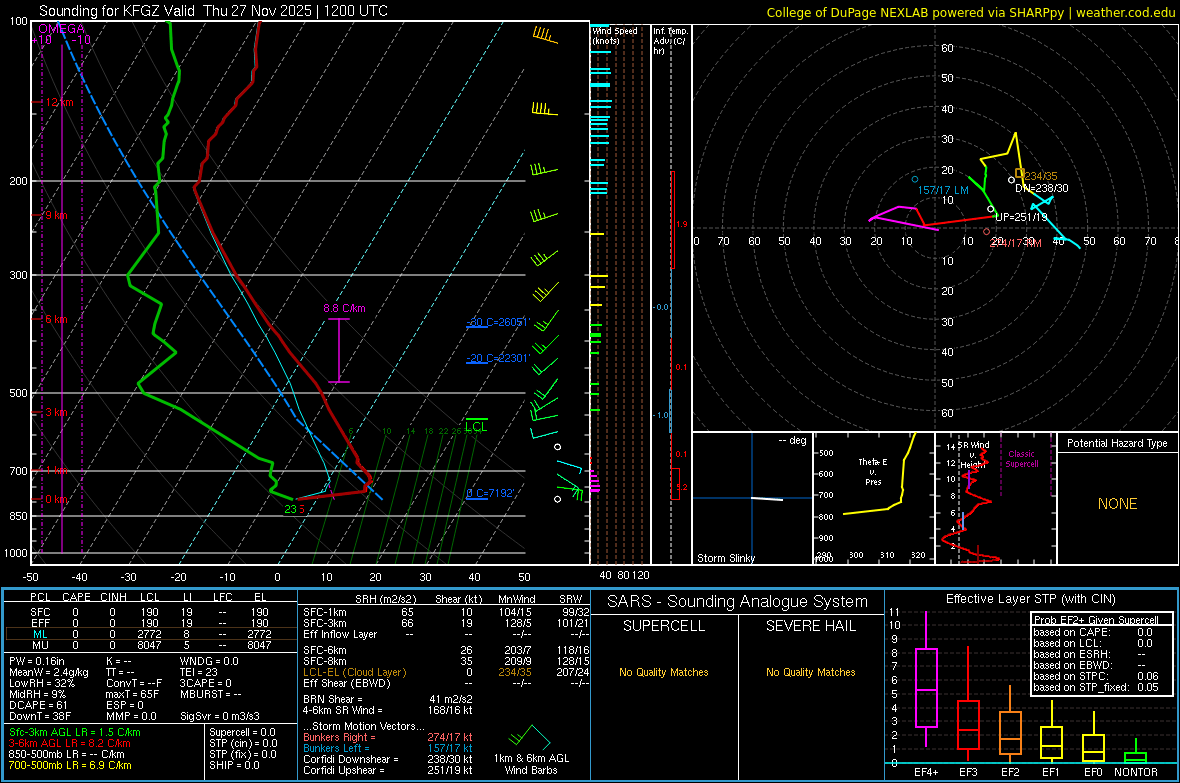Image resolution: width=1180 pixels, height=783 pixels.
Task: Click the 'Classic Supercell' label in SR Wind inset
Action: click(x=1021, y=459)
